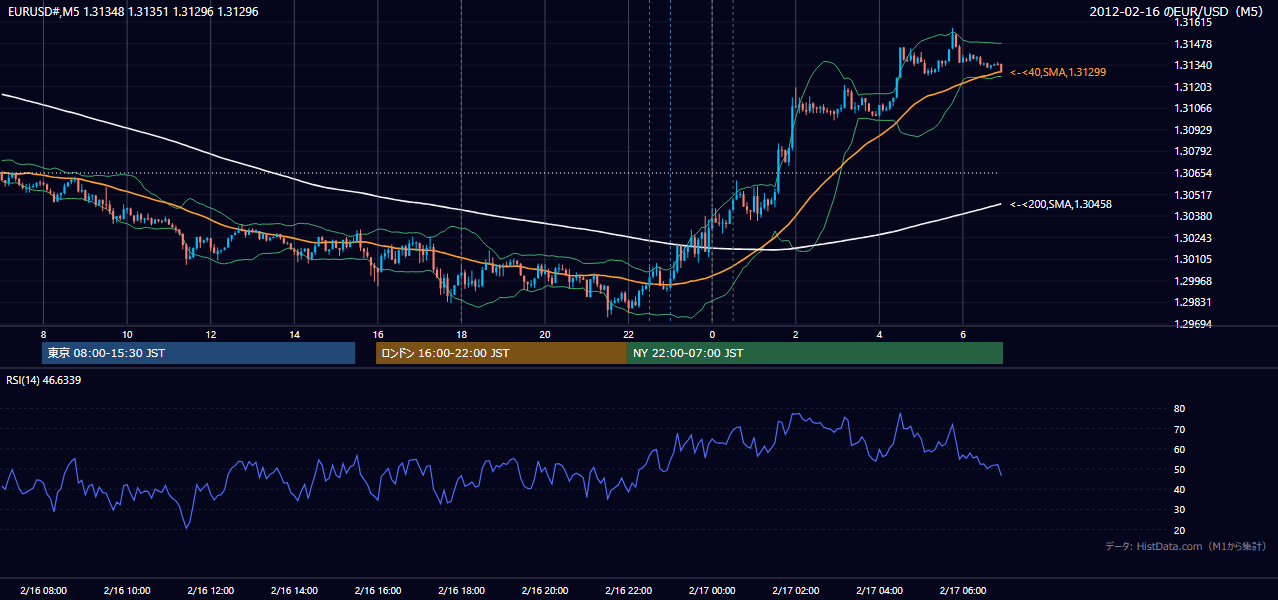The height and width of the screenshot is (600, 1278).
Task: Open the HistData.com data source credit
Action: click(1186, 546)
